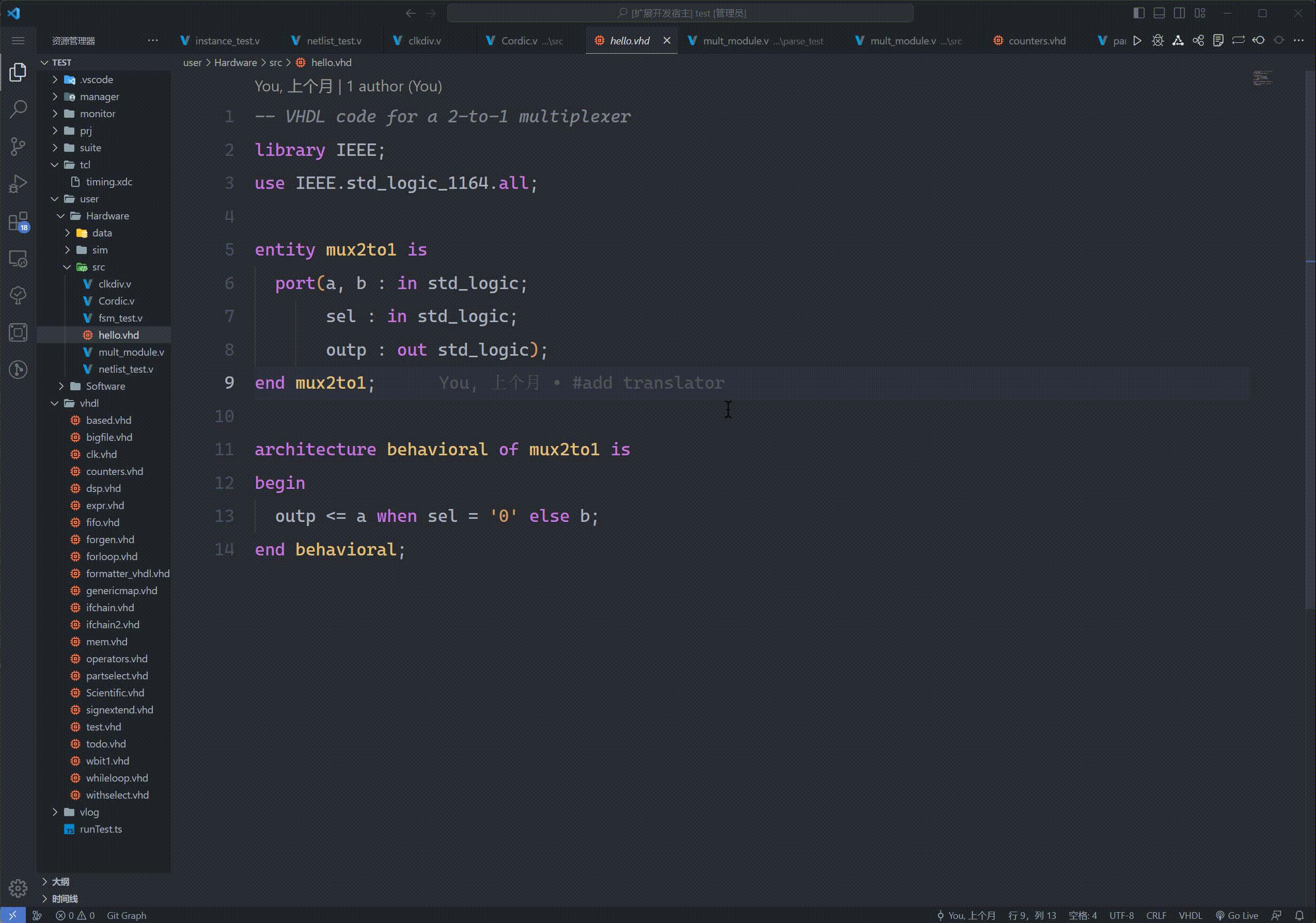
Task: Toggle the primary sidebar visibility
Action: tap(1139, 12)
